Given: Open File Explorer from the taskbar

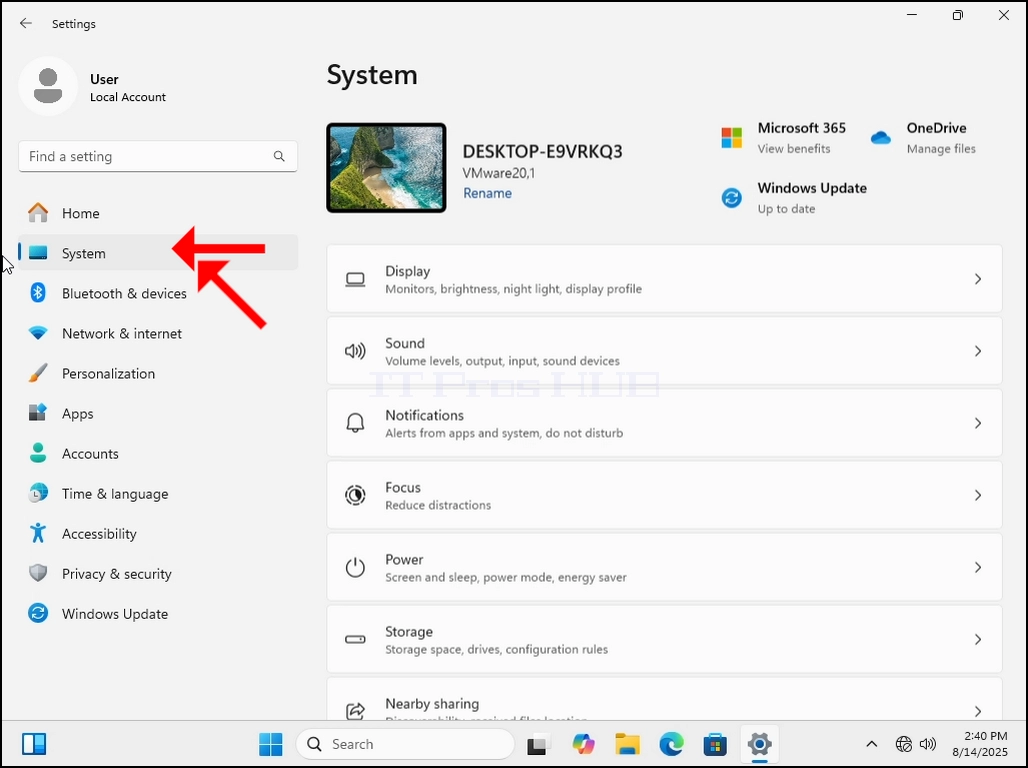Looking at the screenshot, I should point(627,744).
